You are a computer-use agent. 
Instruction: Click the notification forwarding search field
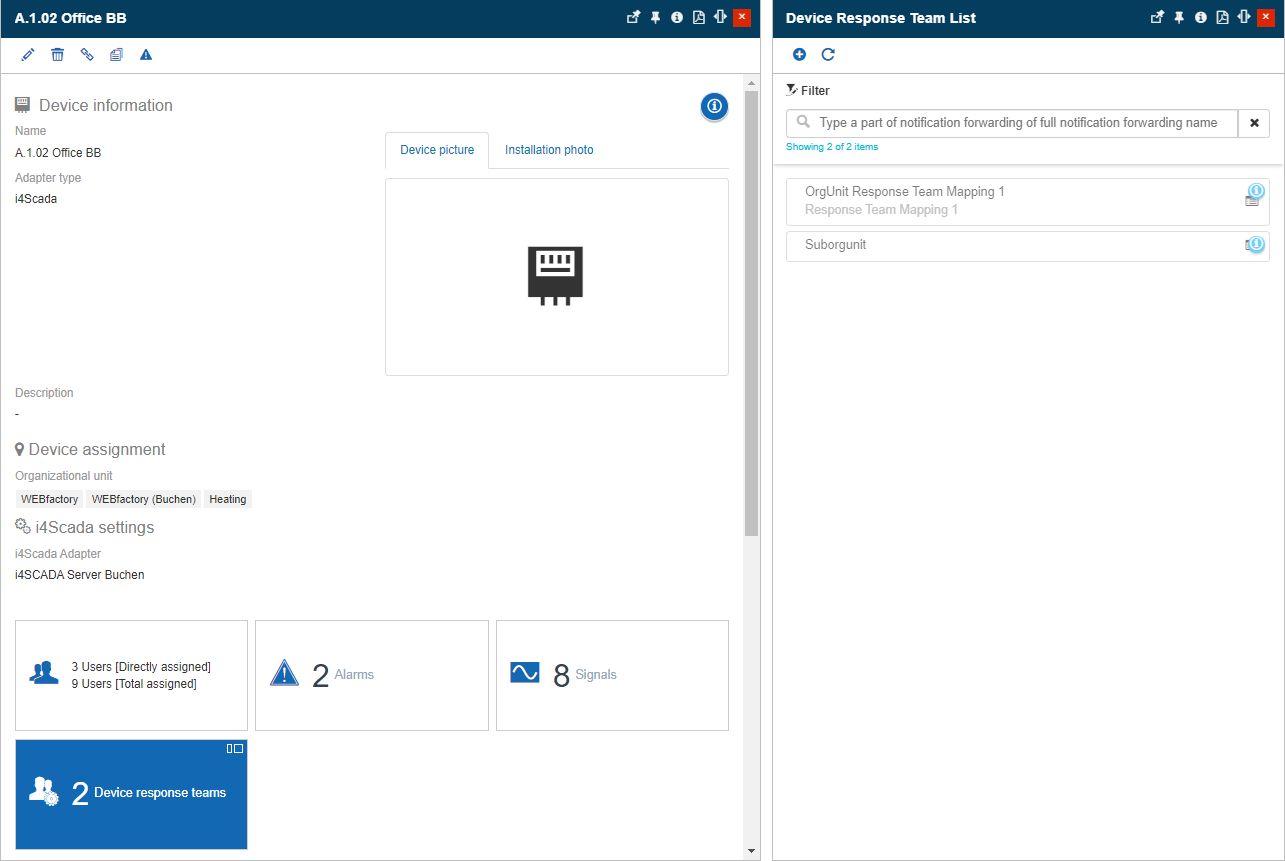[x=1020, y=123]
